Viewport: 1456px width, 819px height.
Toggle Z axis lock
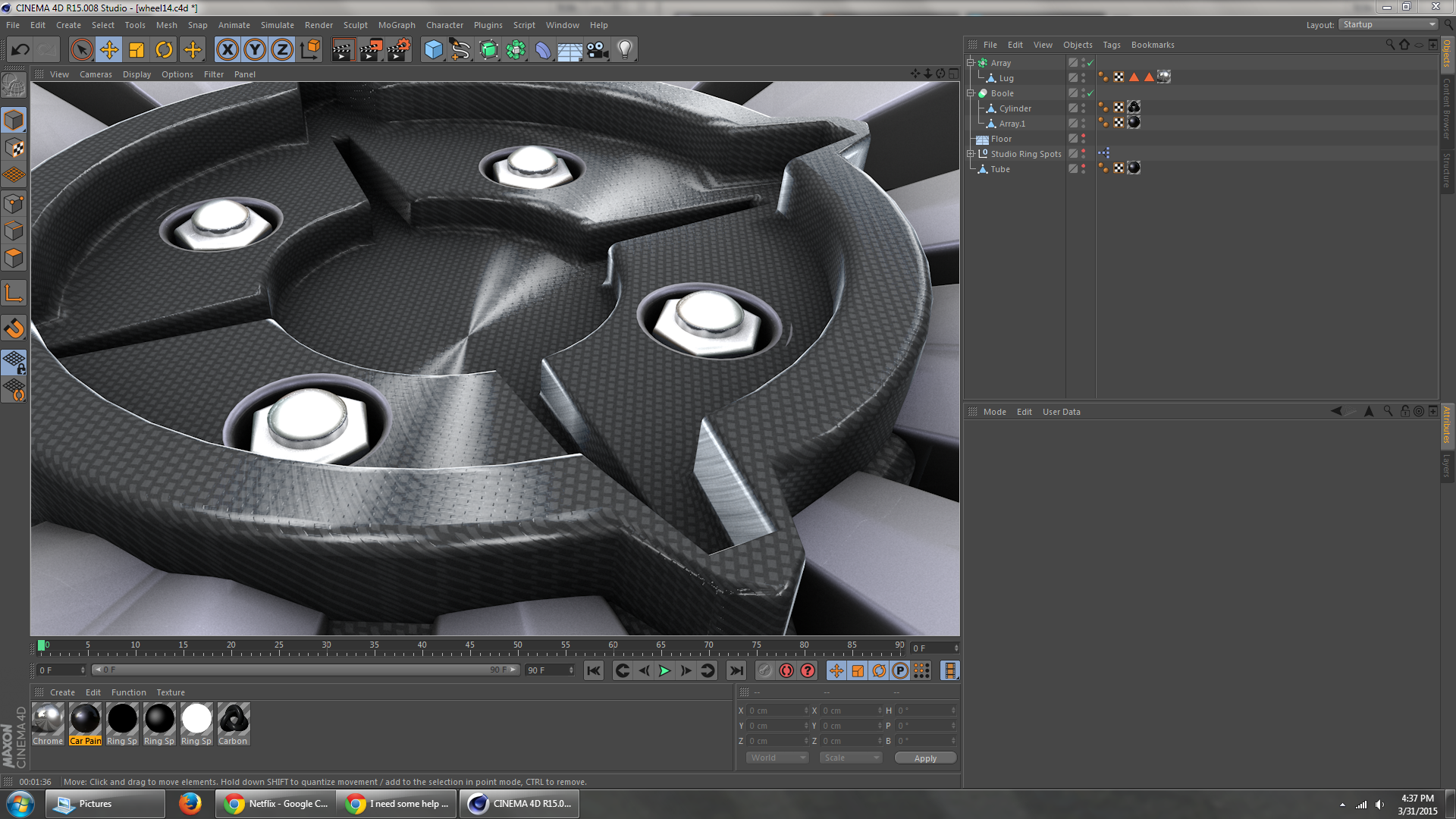pyautogui.click(x=282, y=50)
